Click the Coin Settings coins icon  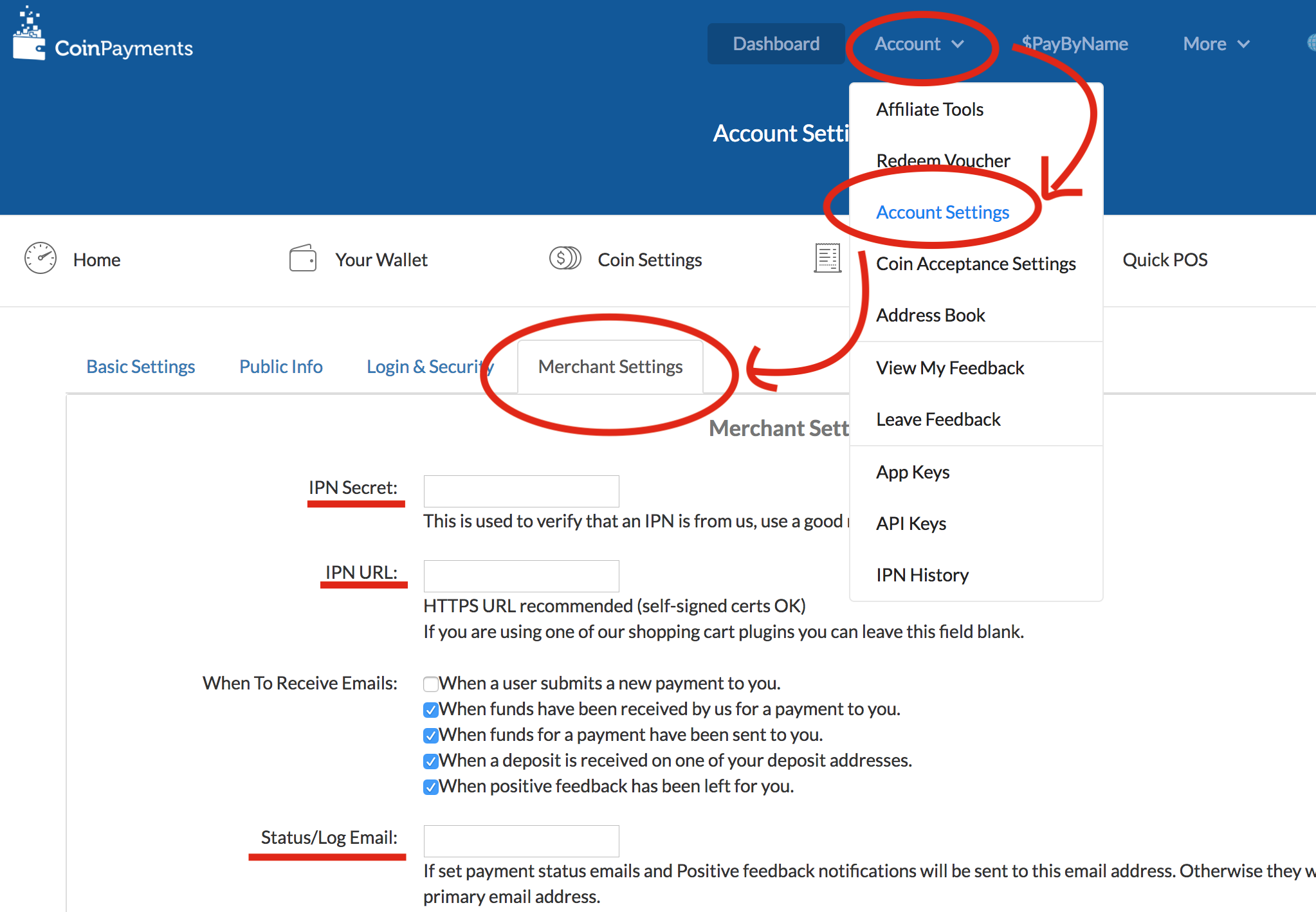coord(565,259)
